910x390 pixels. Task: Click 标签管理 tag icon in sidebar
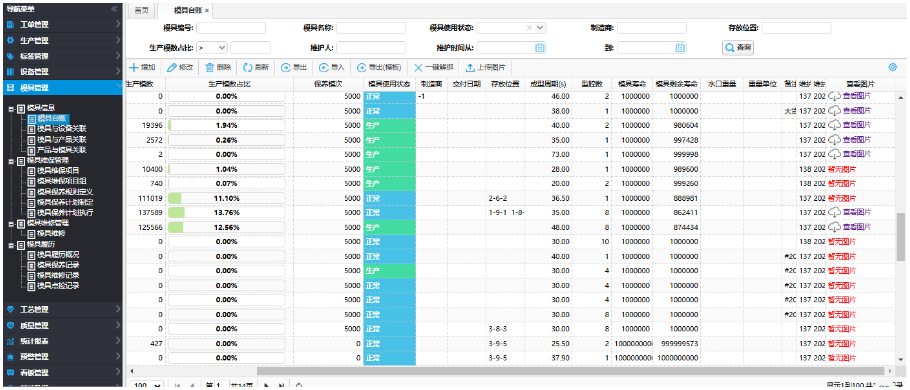[x=10, y=56]
